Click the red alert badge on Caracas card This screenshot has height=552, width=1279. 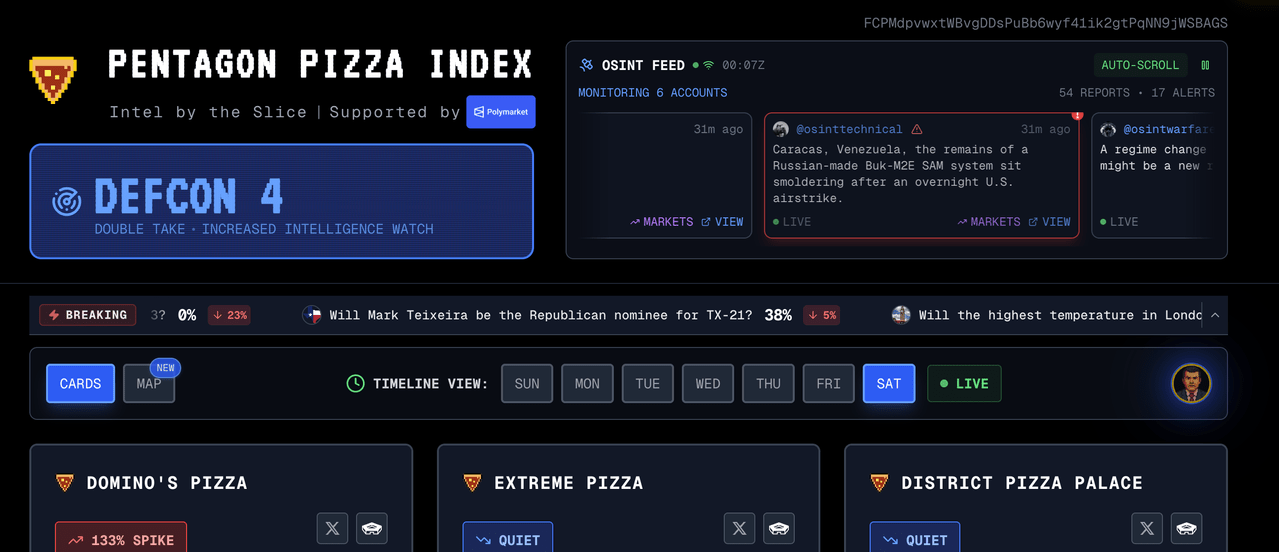[x=1077, y=115]
